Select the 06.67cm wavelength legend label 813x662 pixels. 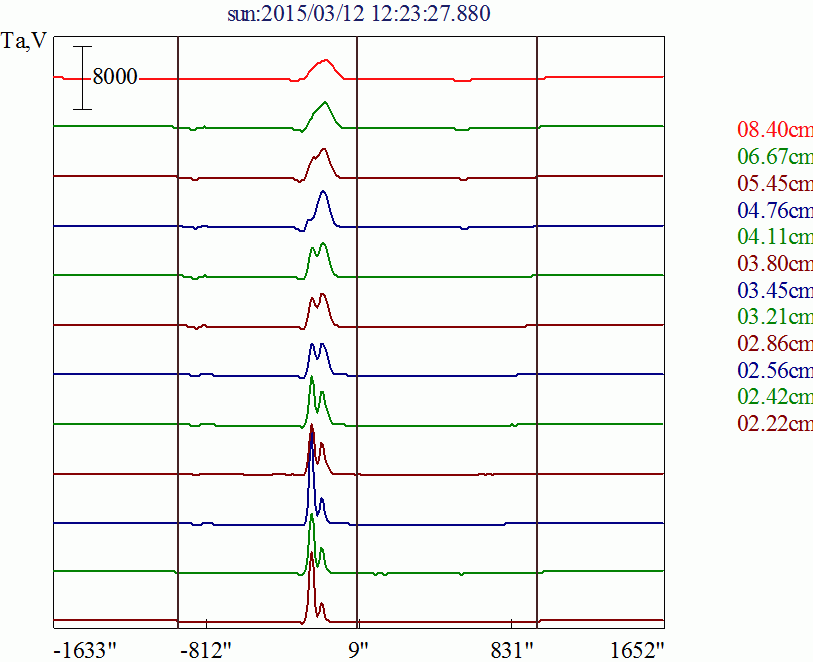click(775, 156)
